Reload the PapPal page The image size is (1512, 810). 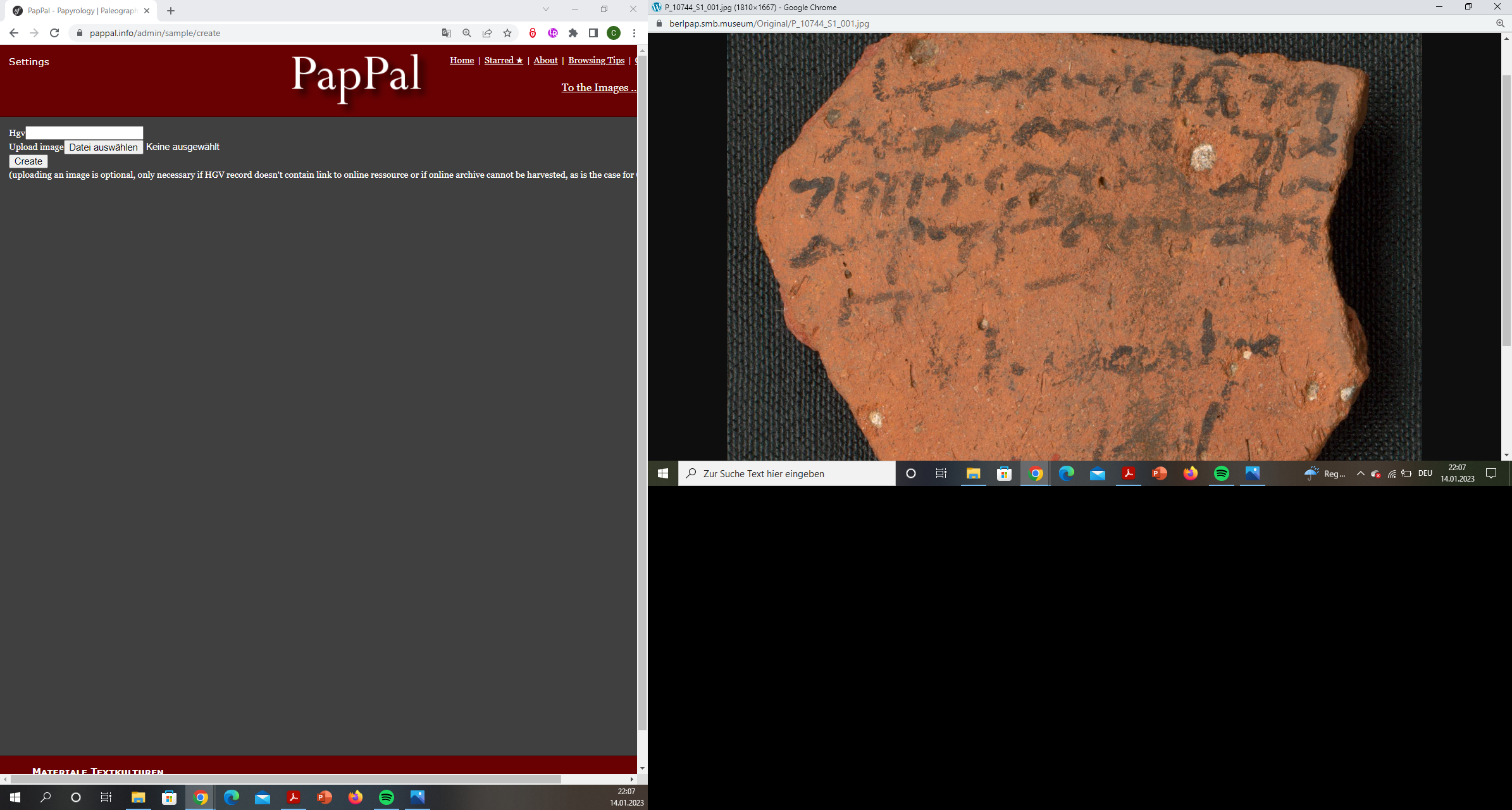[x=54, y=33]
